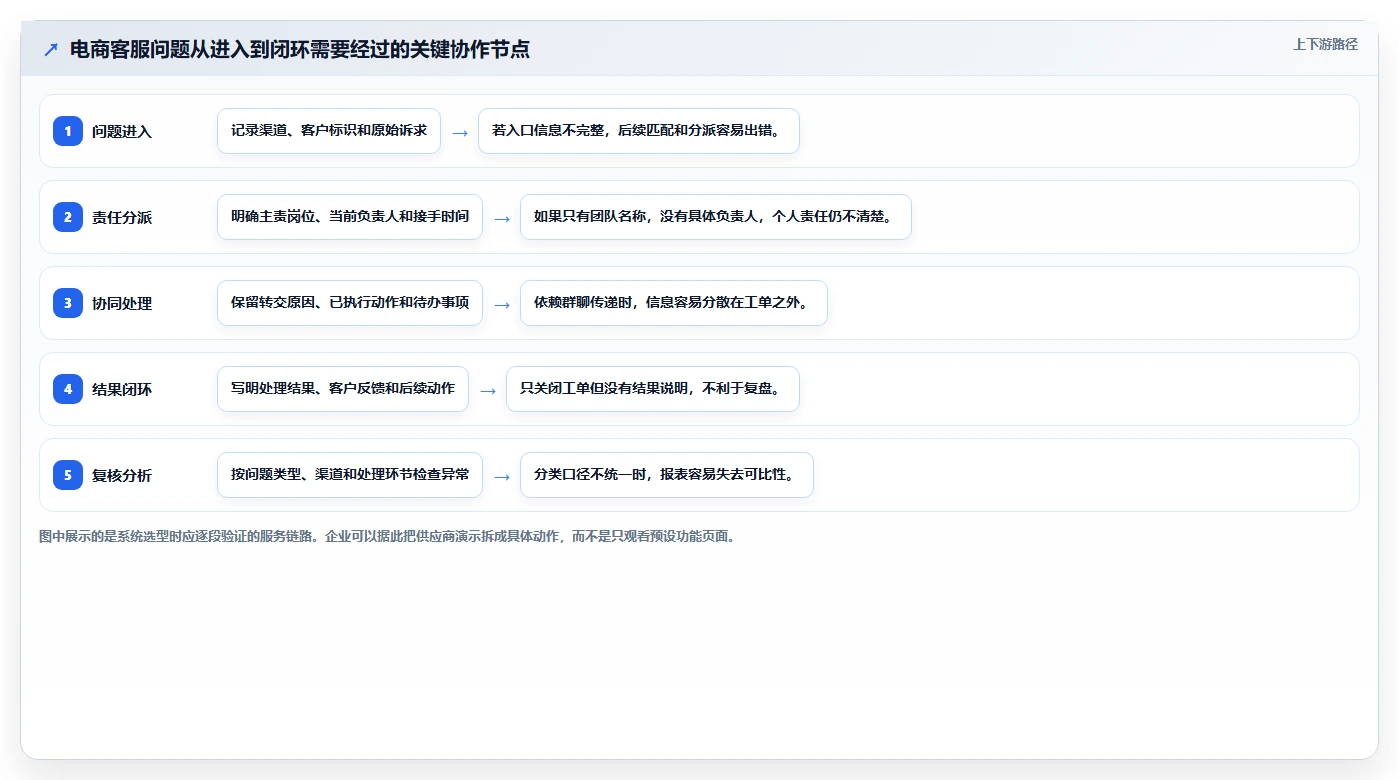Viewport: 1399px width, 780px height.
Task: Click the box 保留转交原因、已执行动作和待办事项
Action: (x=350, y=303)
